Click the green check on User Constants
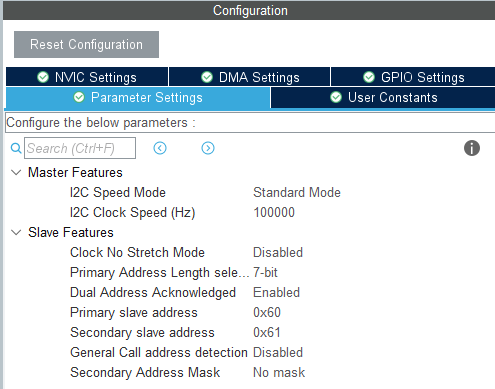This screenshot has height=389, width=495. point(336,97)
